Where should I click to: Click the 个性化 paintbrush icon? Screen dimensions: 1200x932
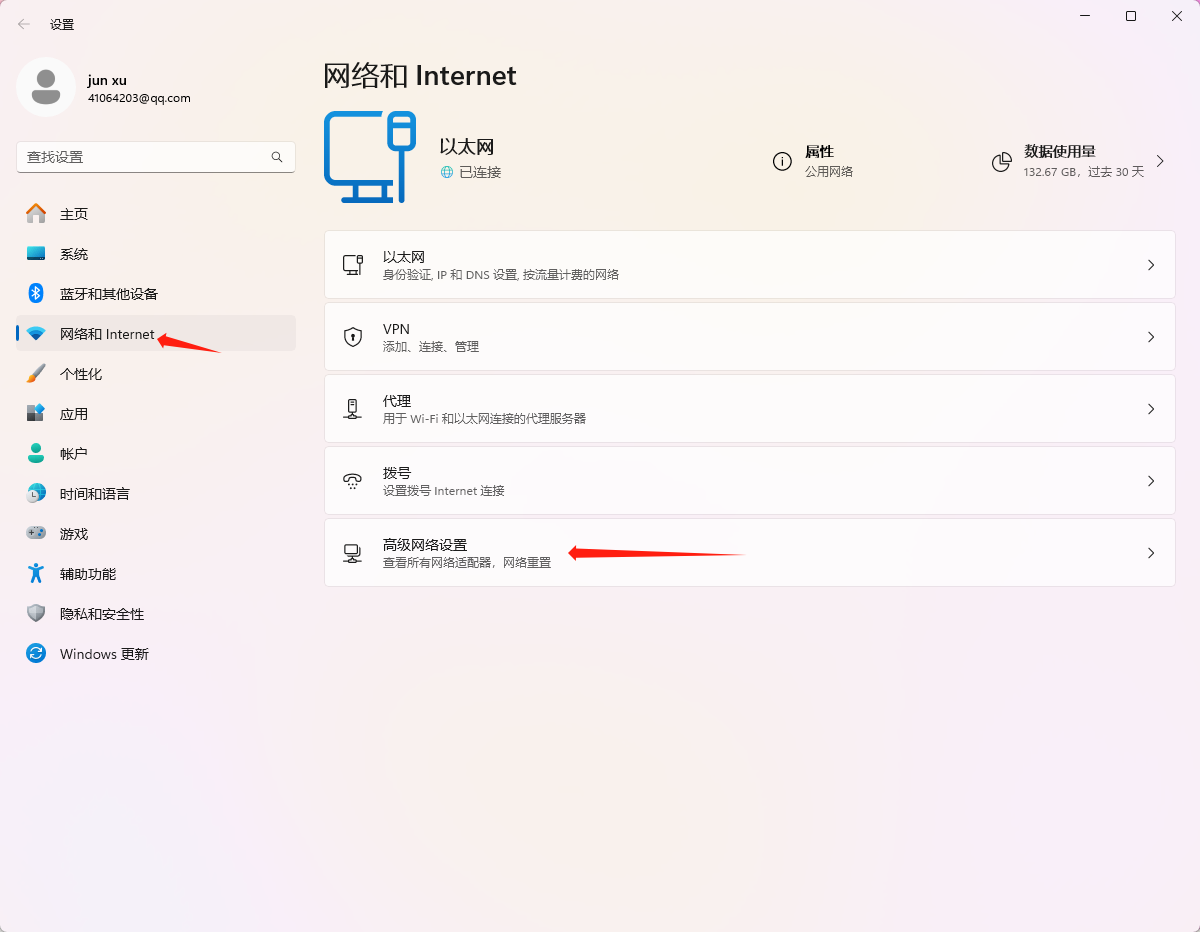(36, 373)
